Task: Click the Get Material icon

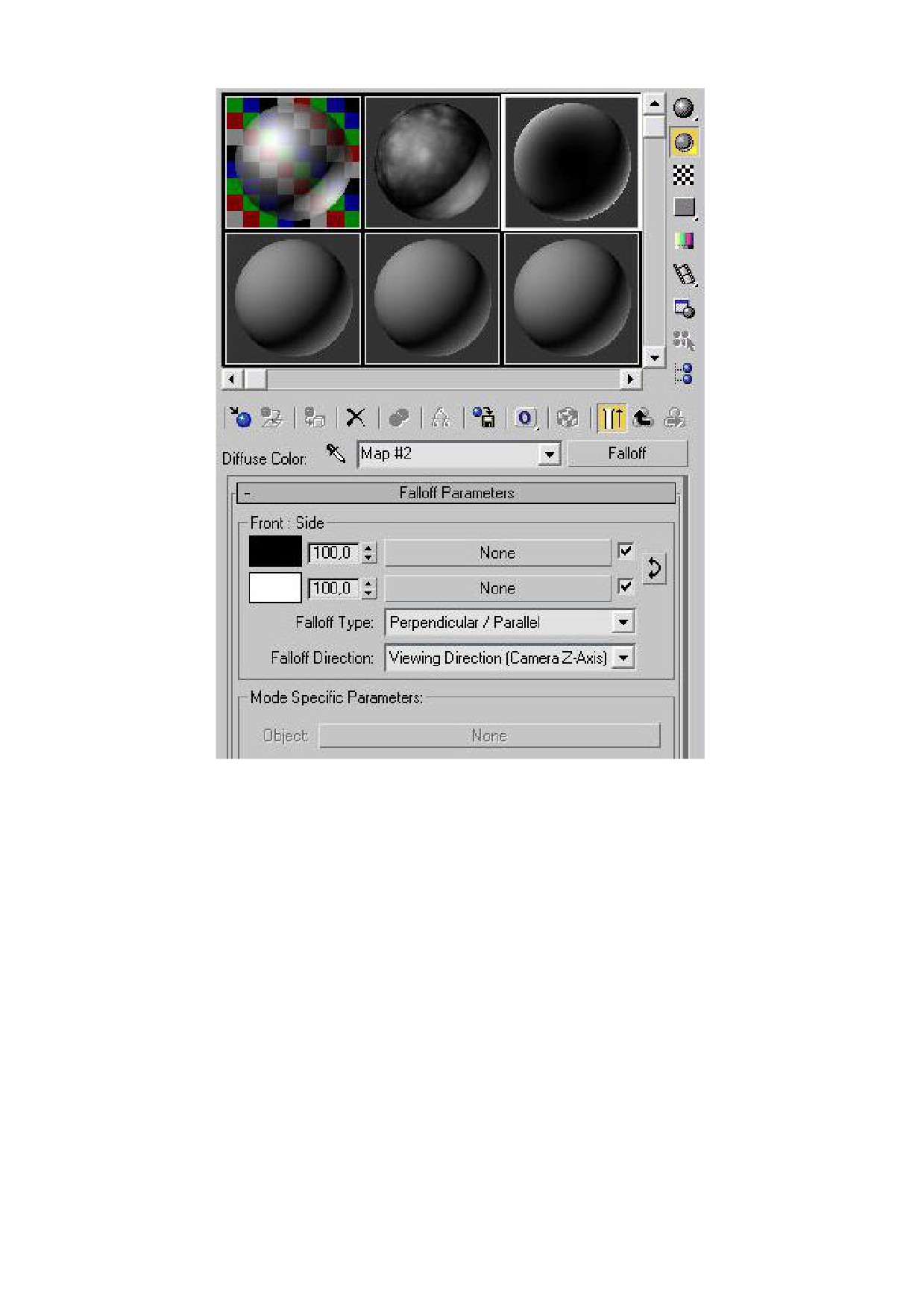Action: pos(239,418)
